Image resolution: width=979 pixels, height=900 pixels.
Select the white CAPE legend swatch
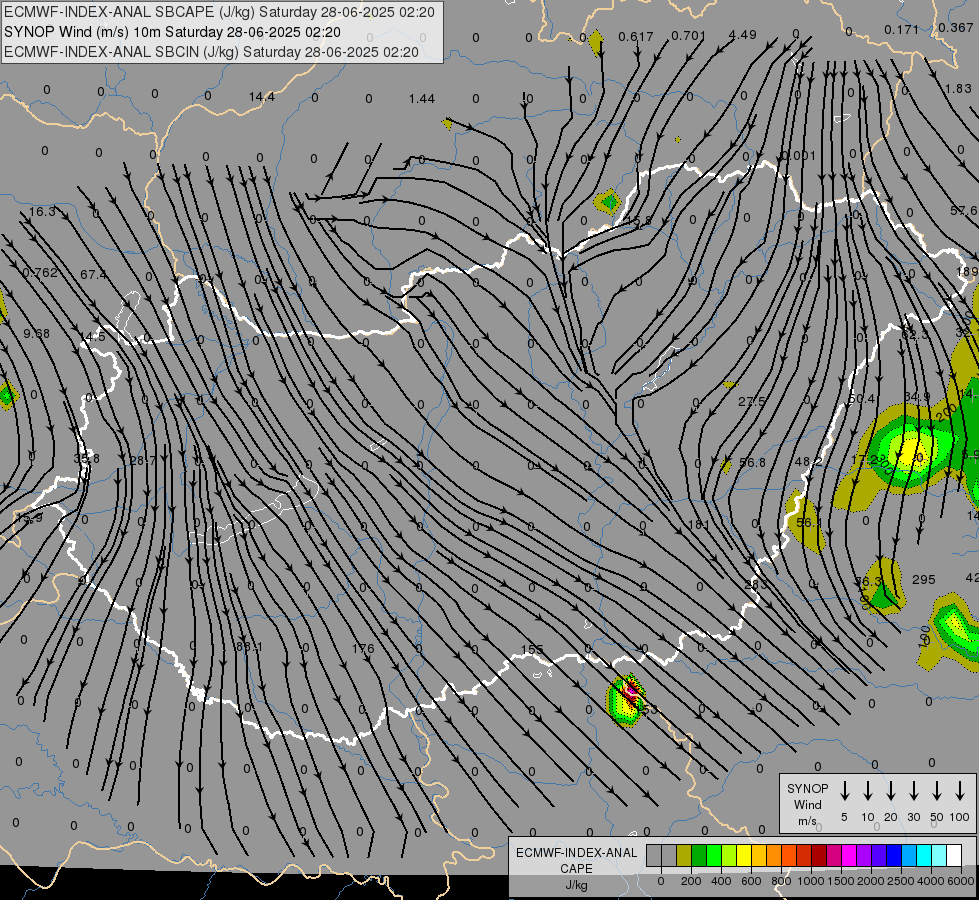click(953, 856)
